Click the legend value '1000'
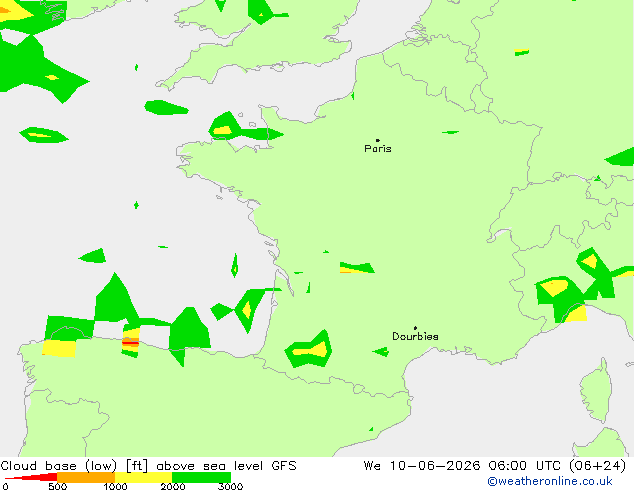This screenshot has width=634, height=490. point(115,486)
